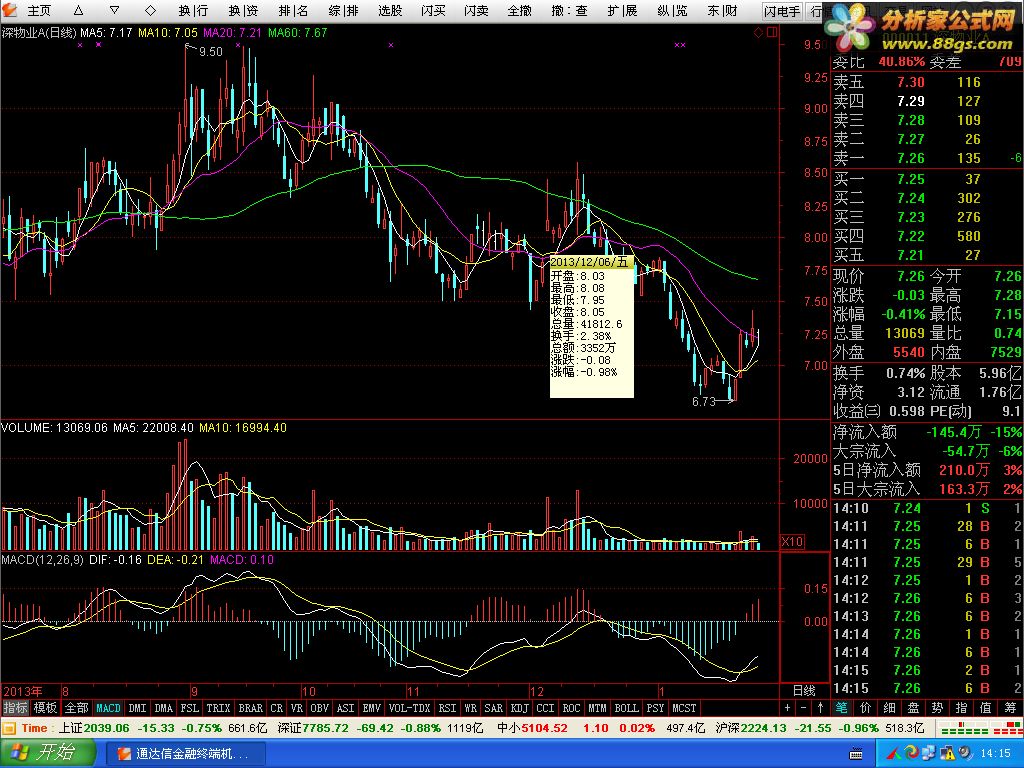1024x768 pixels.
Task: Click the 上证 index value 2039.06
Action: click(108, 728)
